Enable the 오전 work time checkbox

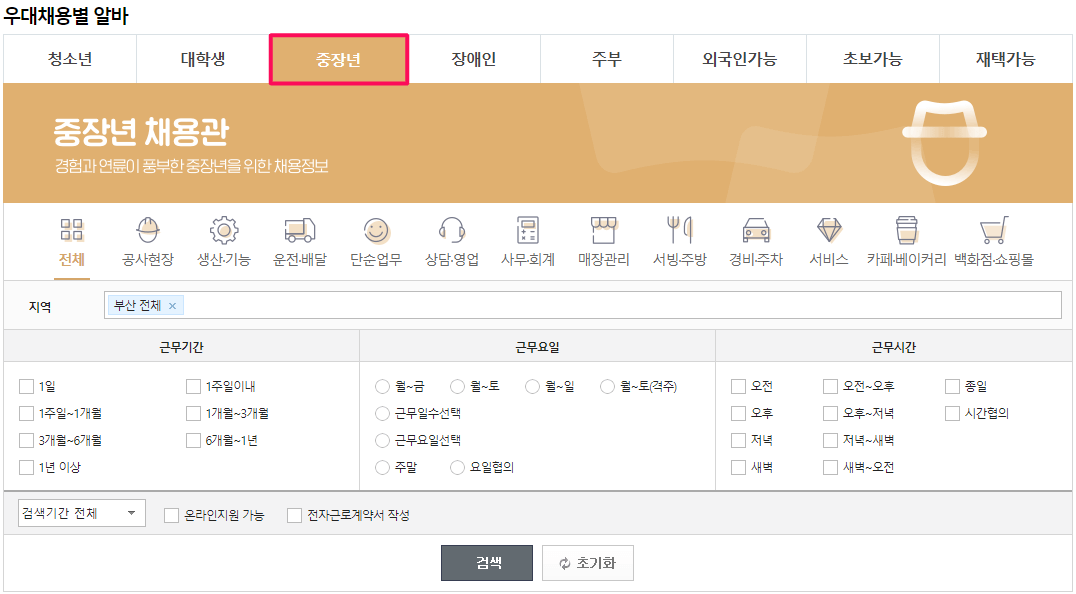click(x=738, y=386)
